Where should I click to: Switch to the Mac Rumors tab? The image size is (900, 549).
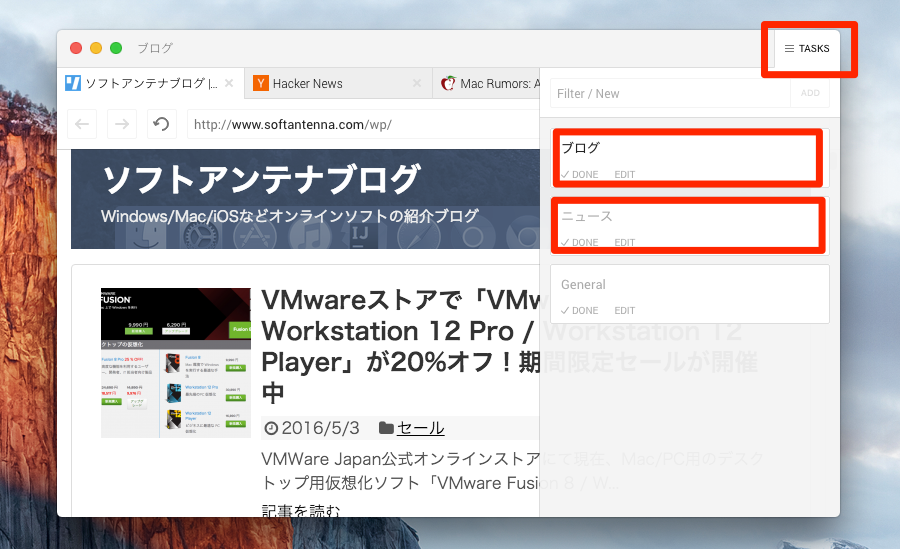(x=486, y=83)
